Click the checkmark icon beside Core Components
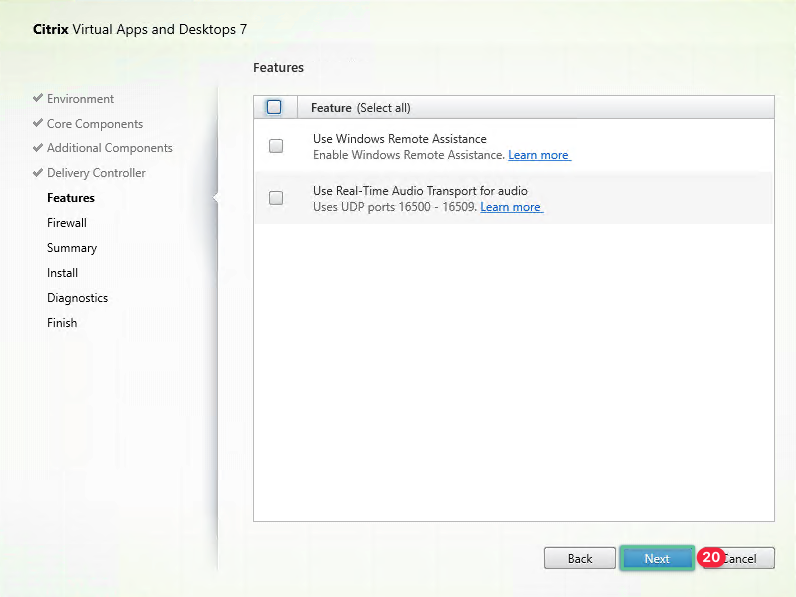Screen dimensions: 796x597 [x=38, y=124]
